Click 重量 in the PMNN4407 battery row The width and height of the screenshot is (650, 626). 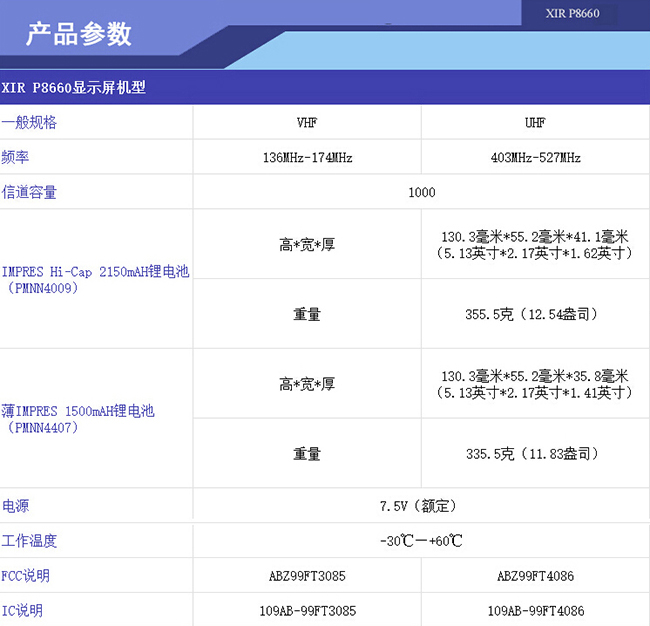(x=307, y=454)
